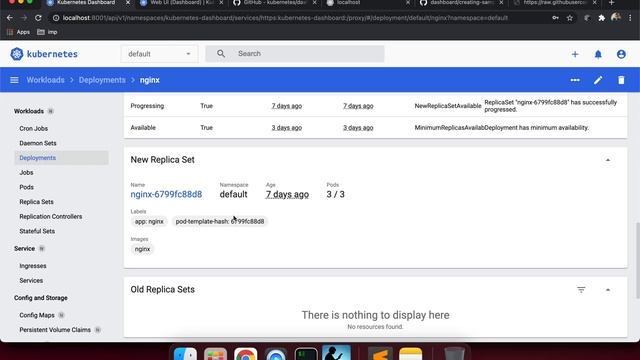Image resolution: width=640 pixels, height=360 pixels.
Task: Click the Kubernetes logo icon
Action: (x=17, y=54)
